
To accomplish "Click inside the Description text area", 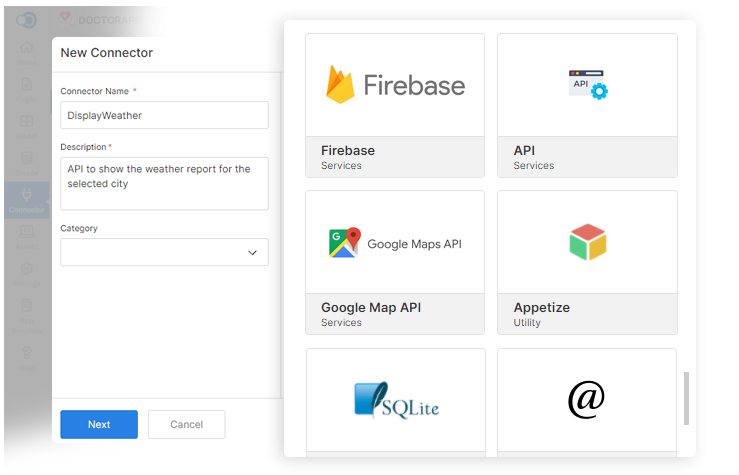I will coord(164,183).
